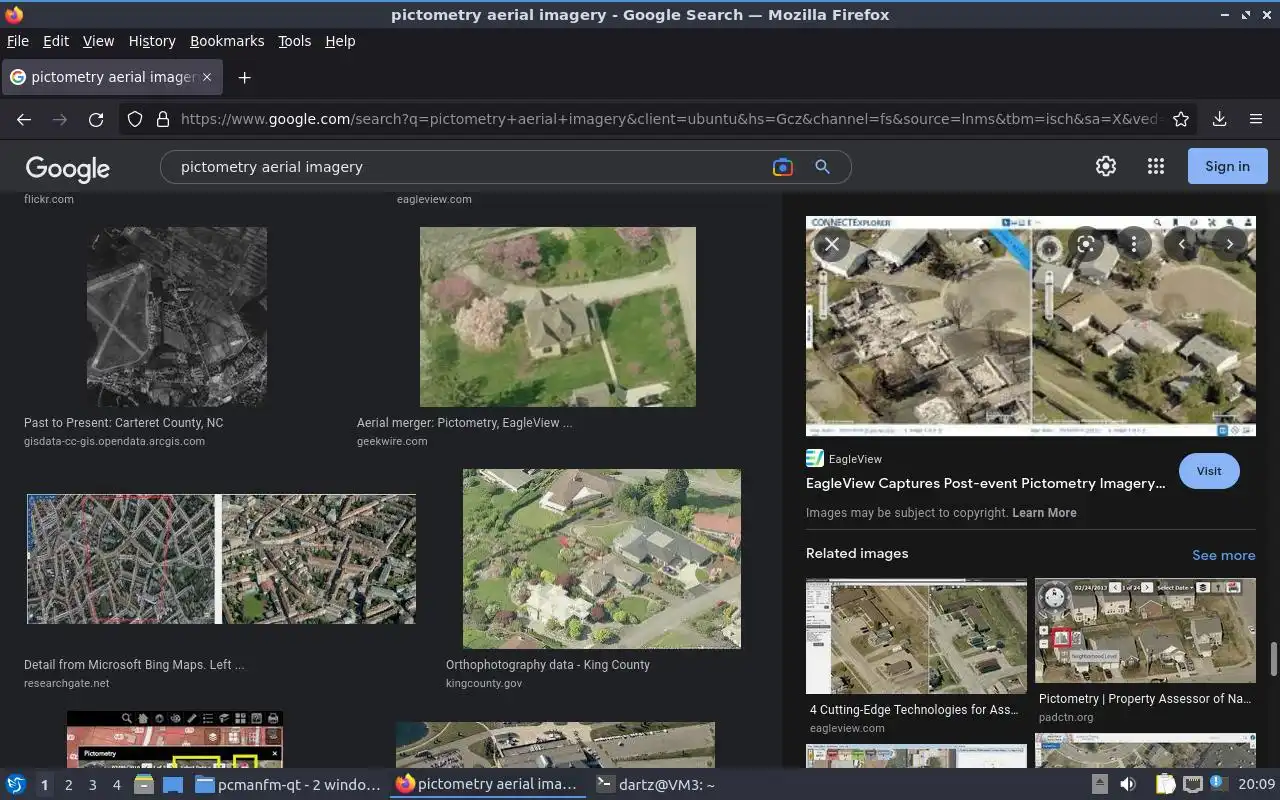
Task: Click See more related images
Action: pyautogui.click(x=1223, y=555)
